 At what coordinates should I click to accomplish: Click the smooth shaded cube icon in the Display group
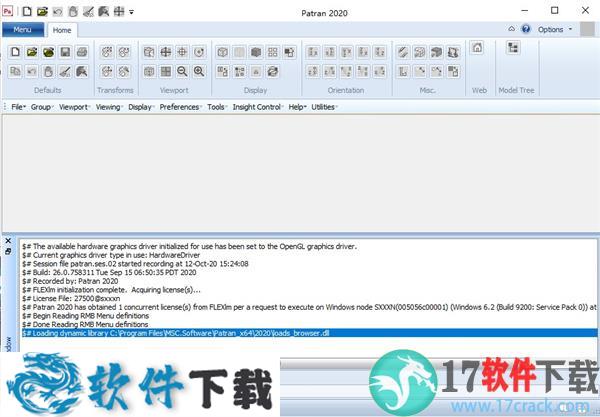pyautogui.click(x=256, y=52)
